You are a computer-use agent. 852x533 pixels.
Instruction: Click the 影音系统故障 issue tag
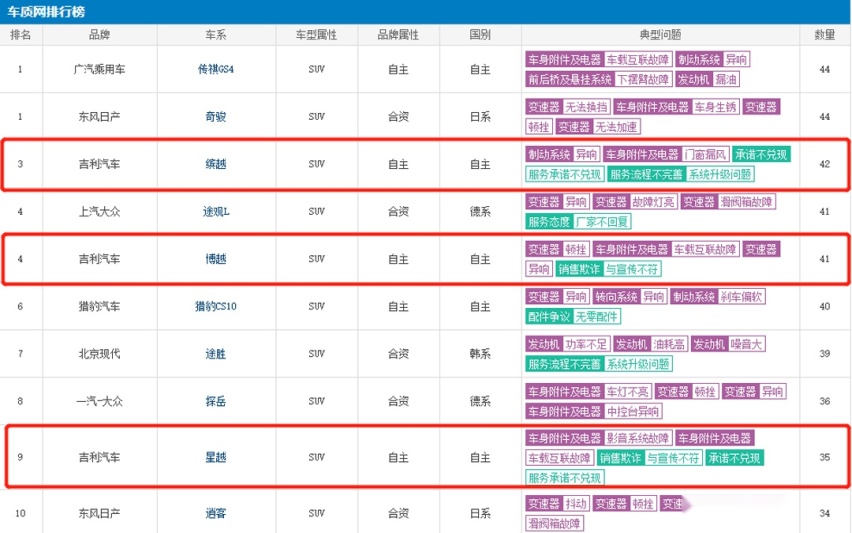click(x=638, y=438)
